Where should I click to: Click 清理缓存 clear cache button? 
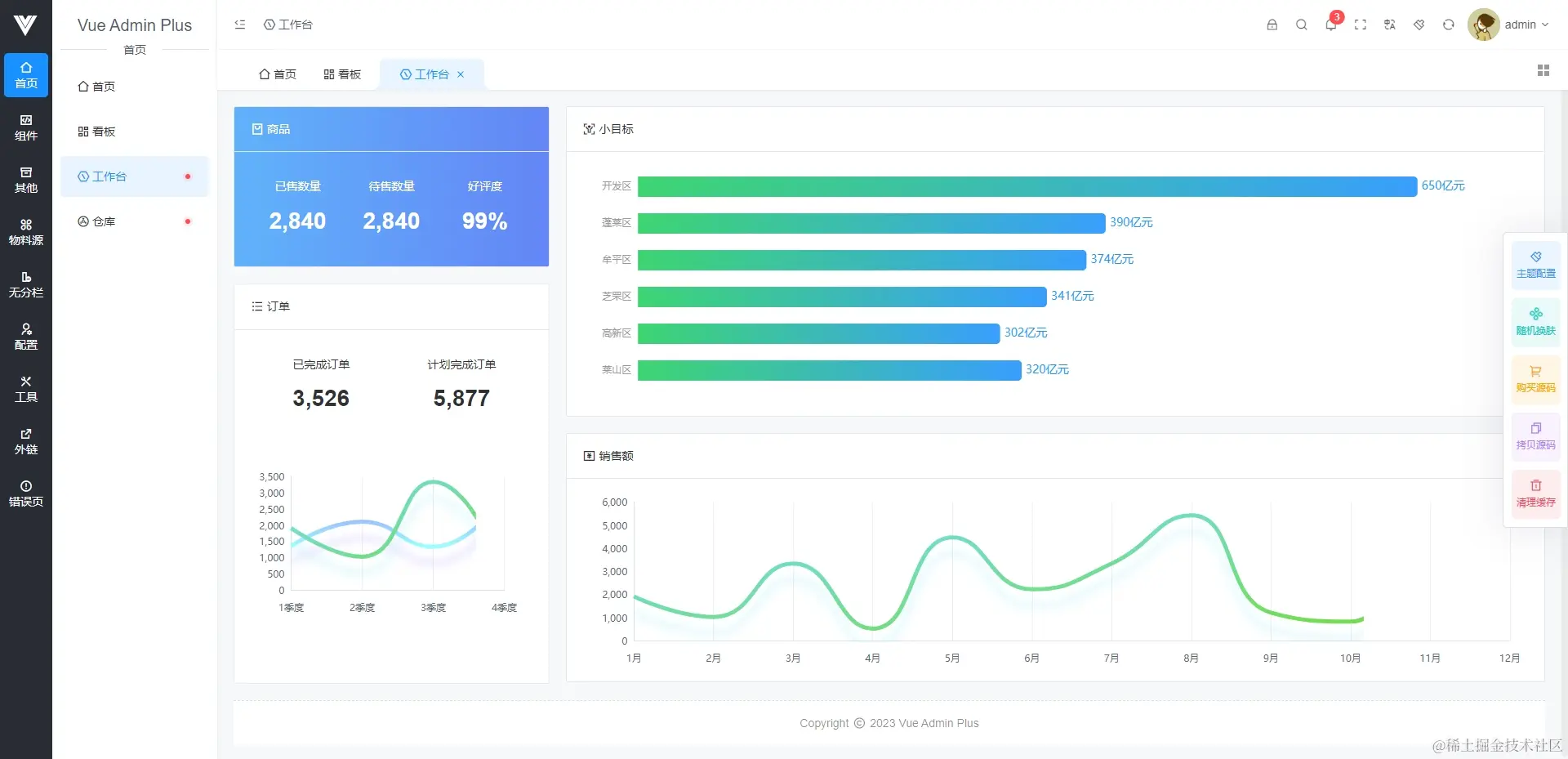coord(1536,493)
